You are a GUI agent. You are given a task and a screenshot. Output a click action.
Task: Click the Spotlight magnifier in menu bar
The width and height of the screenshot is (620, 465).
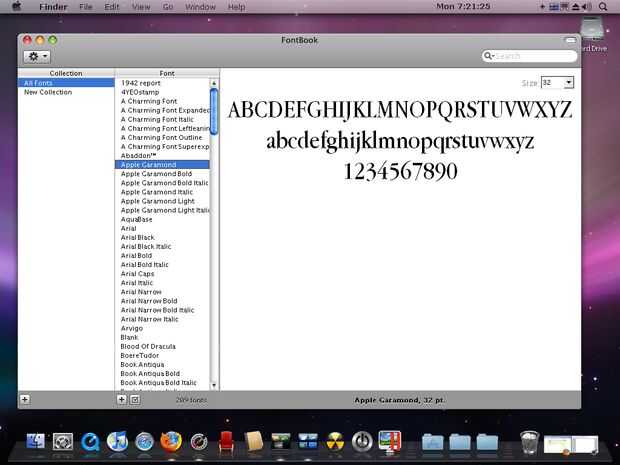(x=603, y=7)
